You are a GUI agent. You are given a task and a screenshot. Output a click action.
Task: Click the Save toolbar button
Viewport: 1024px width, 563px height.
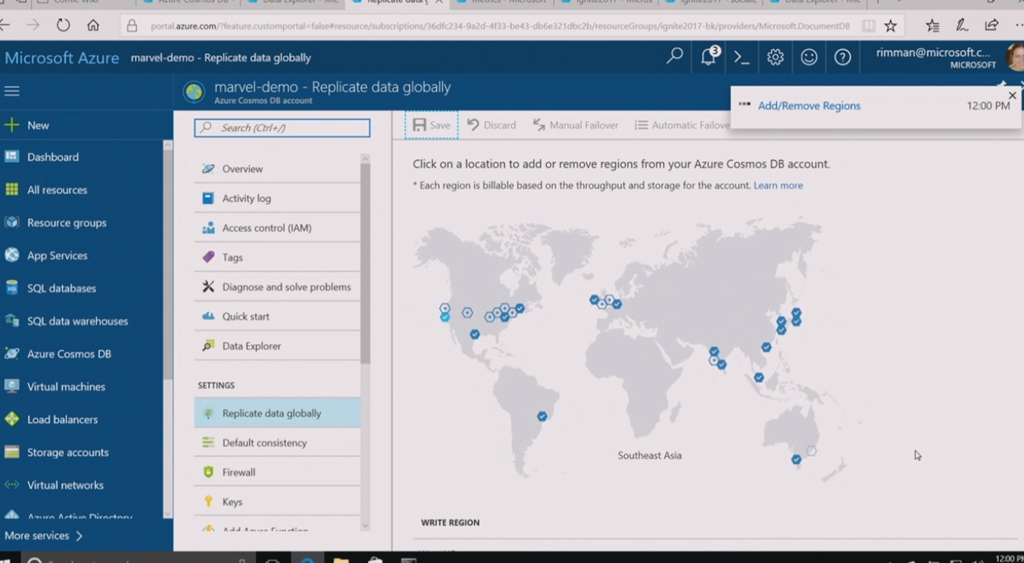click(432, 125)
